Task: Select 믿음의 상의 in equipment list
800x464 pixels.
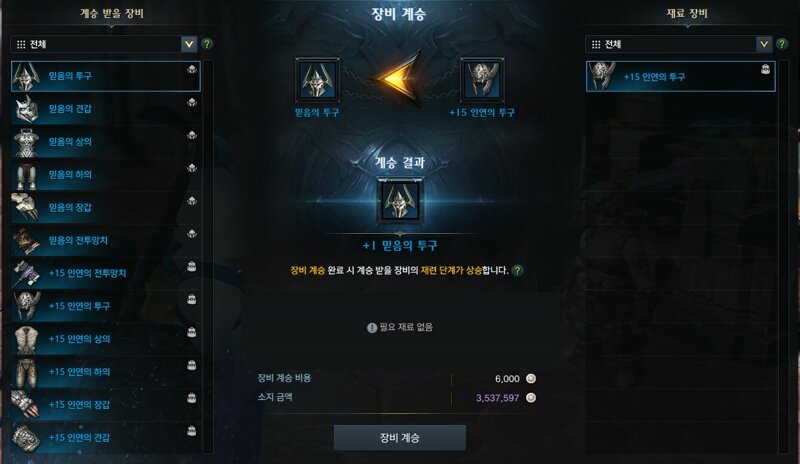Action: coord(106,142)
